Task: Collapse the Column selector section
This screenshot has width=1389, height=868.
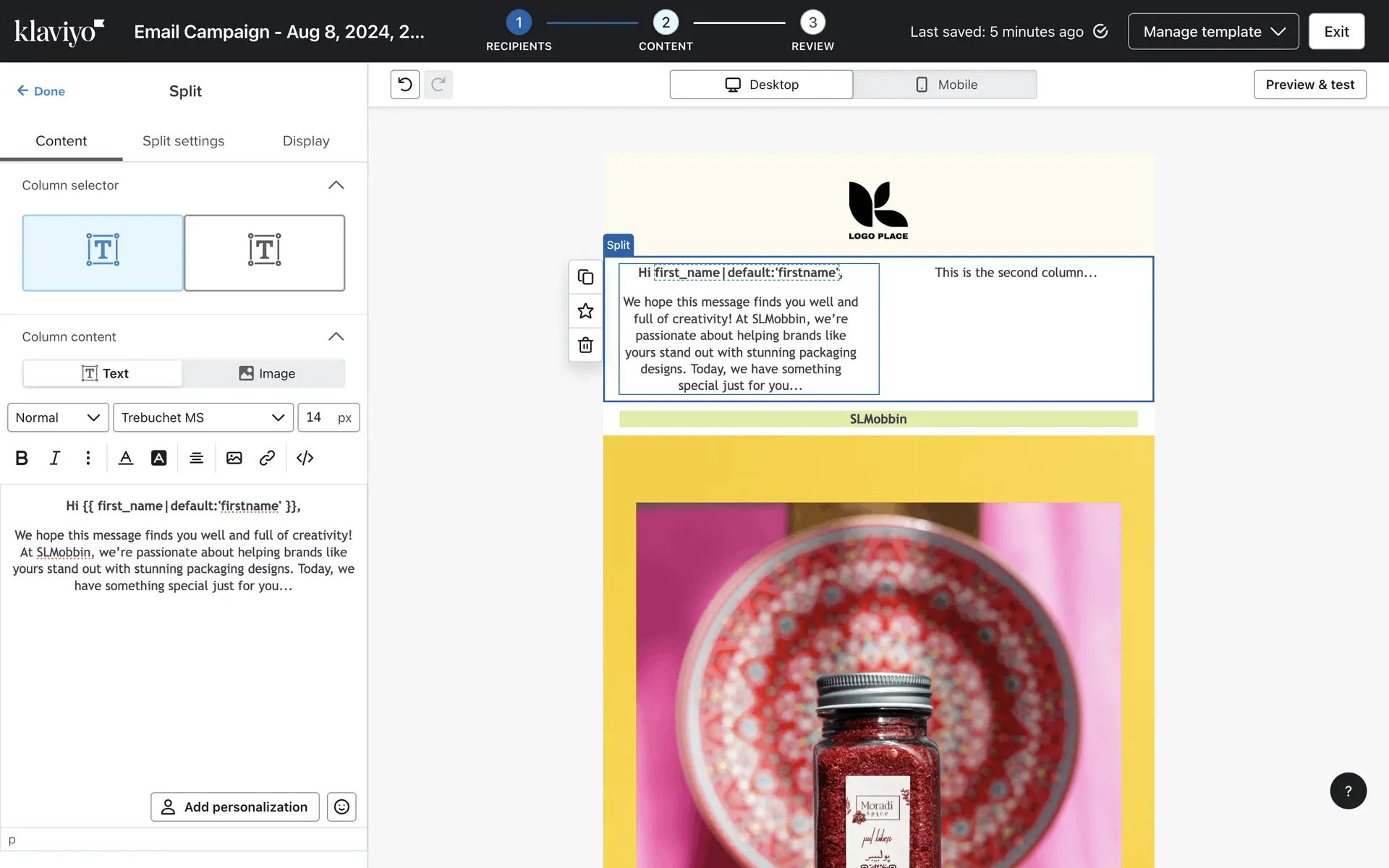Action: coord(336,185)
